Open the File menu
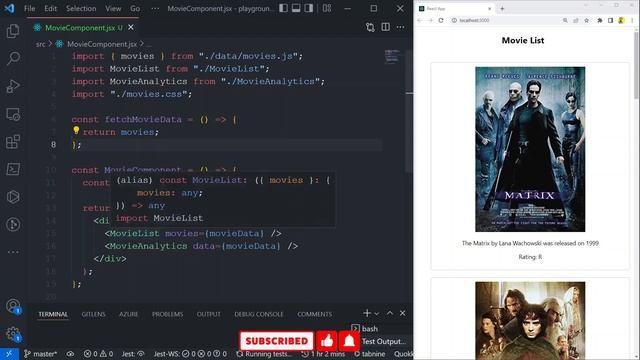The width and height of the screenshot is (640, 360). click(x=29, y=8)
